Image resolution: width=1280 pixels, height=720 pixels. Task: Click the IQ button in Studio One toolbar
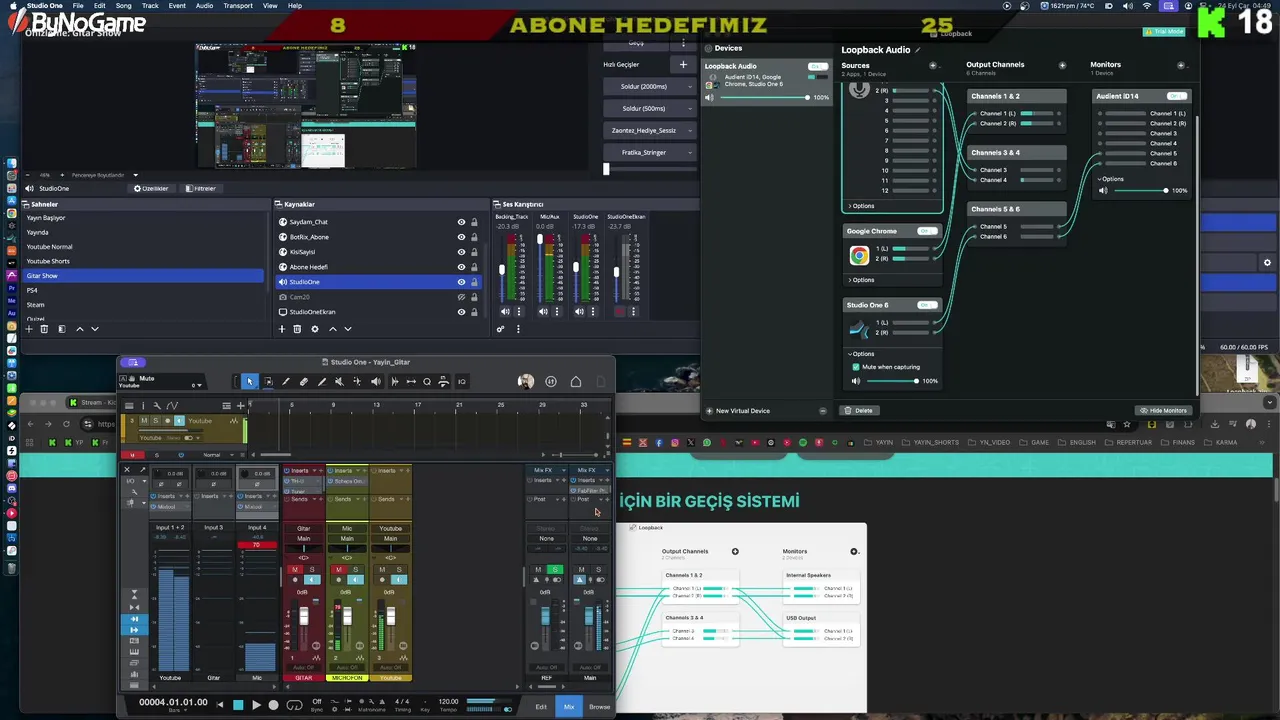[x=461, y=382]
